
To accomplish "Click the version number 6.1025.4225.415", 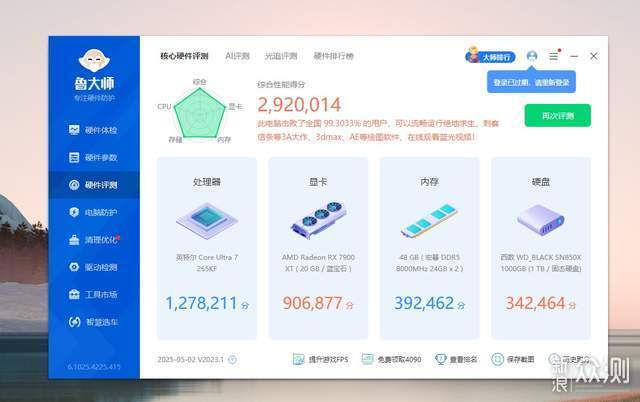I will coord(94,367).
